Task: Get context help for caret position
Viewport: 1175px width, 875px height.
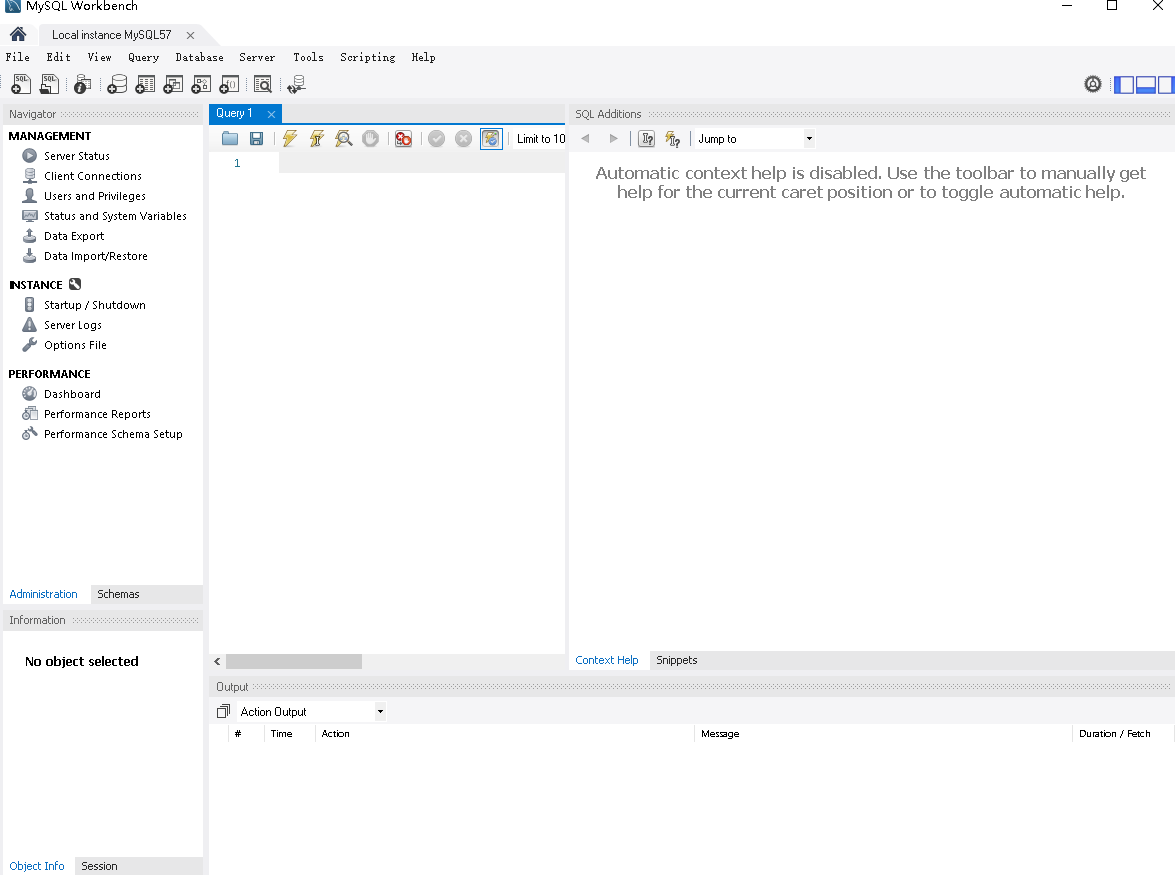Action: [647, 139]
